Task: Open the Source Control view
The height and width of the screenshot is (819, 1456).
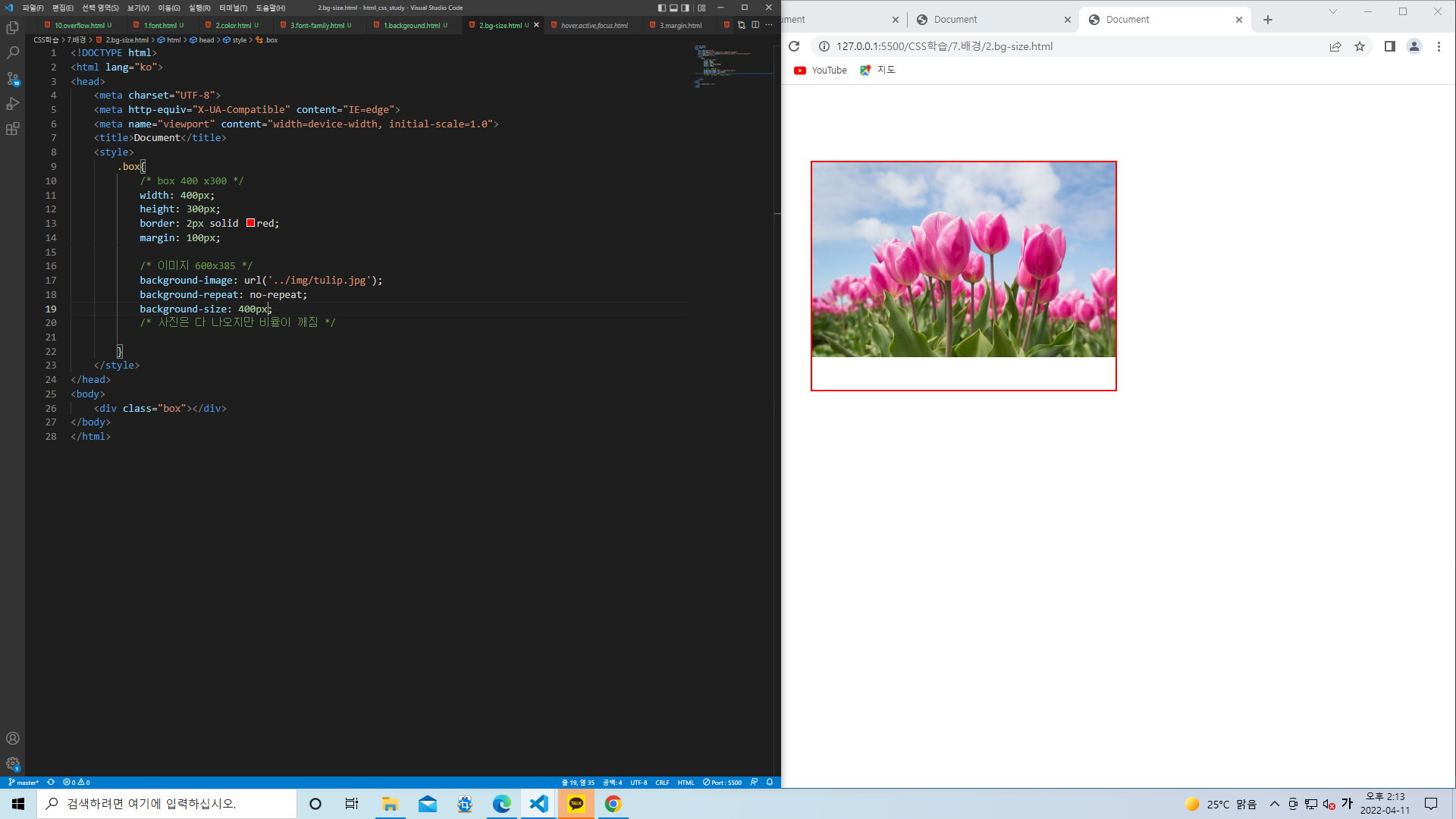Action: (12, 79)
